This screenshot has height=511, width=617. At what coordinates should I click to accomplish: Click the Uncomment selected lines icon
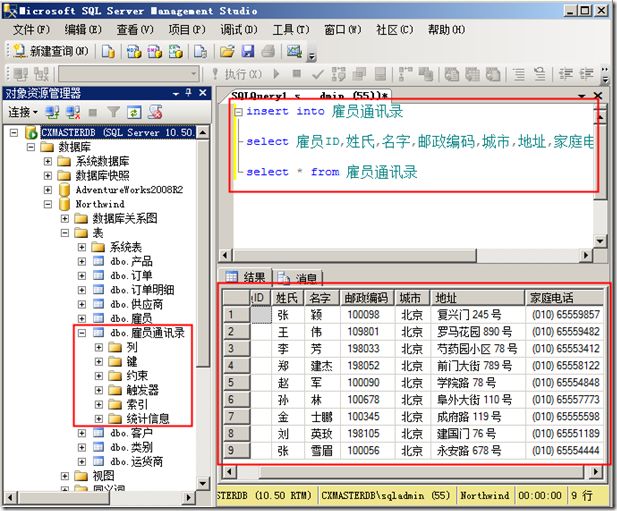539,74
